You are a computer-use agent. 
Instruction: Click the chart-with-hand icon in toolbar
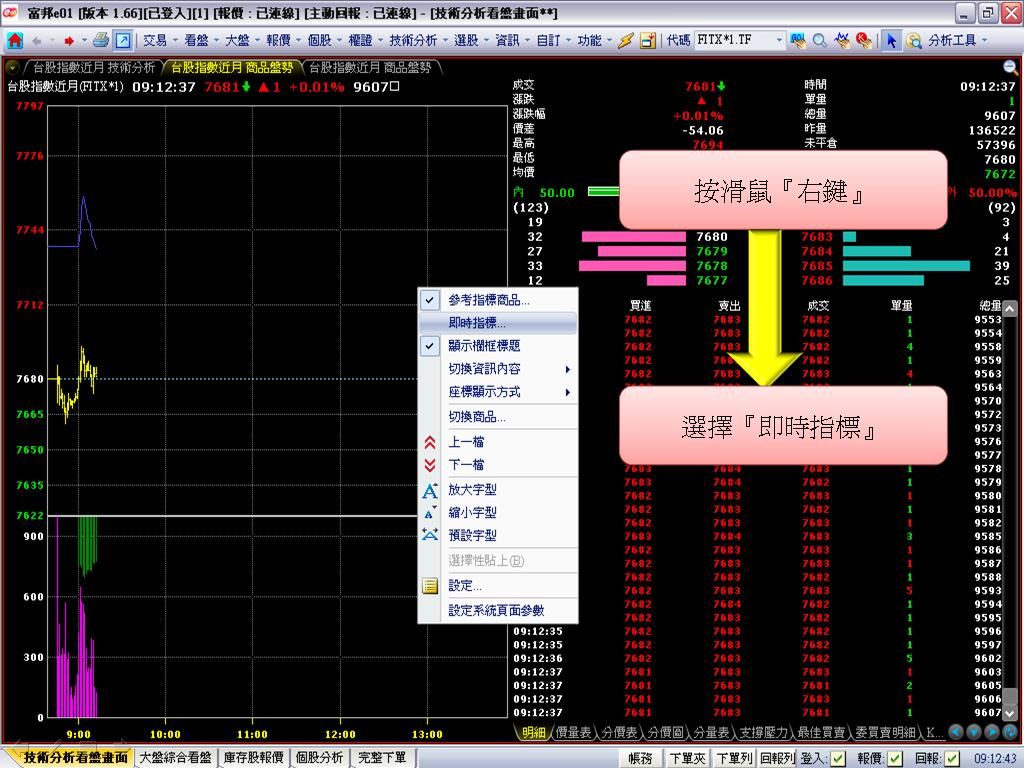pyautogui.click(x=842, y=40)
